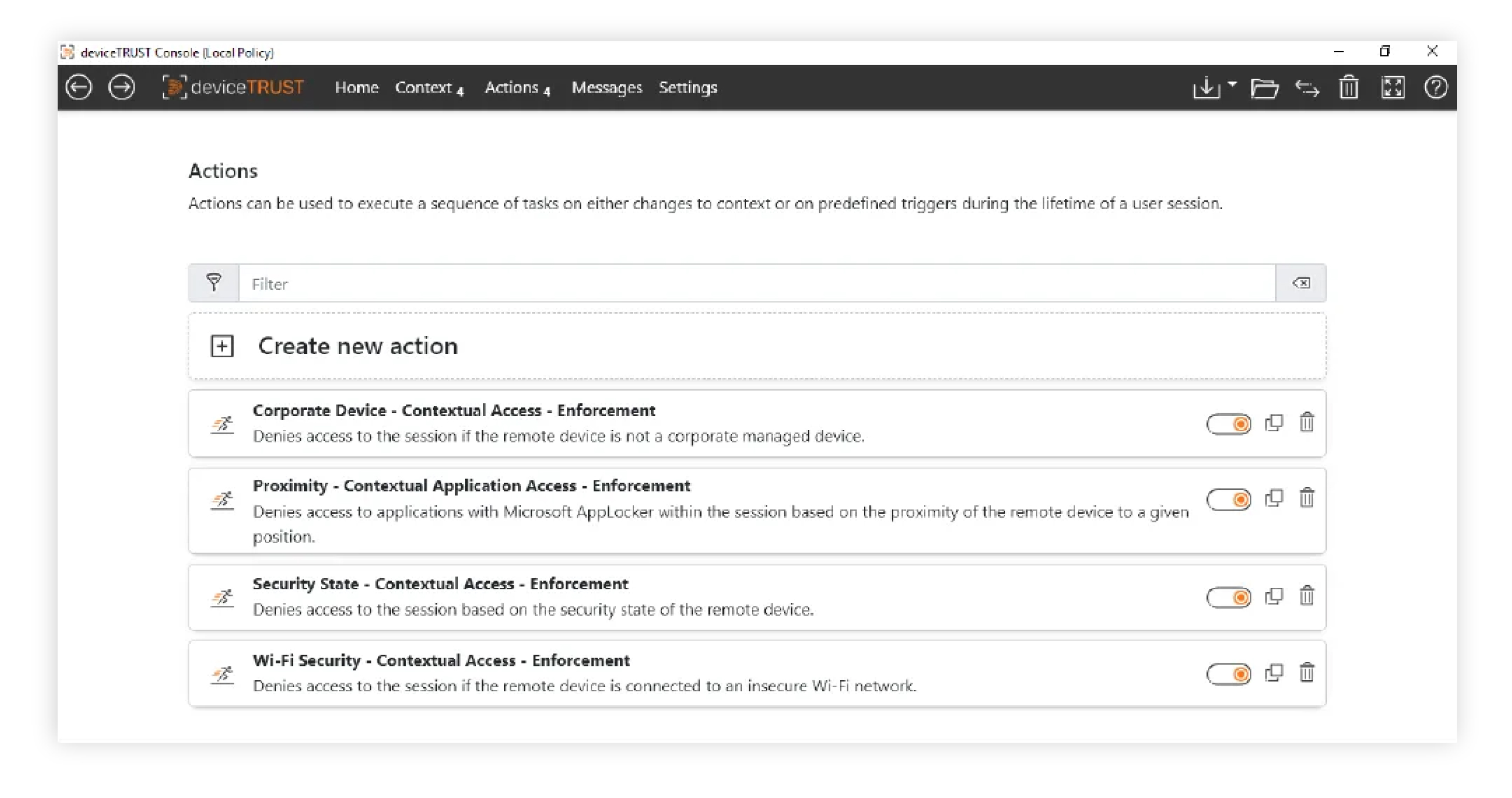Viewport: 1512px width, 798px height.
Task: Go to the Settings page
Action: pyautogui.click(x=687, y=88)
